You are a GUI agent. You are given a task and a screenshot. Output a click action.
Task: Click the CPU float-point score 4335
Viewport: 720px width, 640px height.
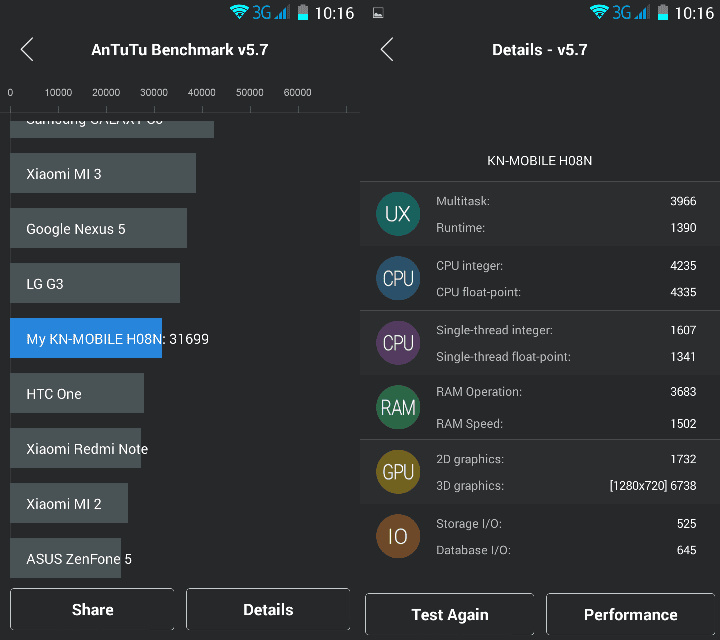(683, 292)
